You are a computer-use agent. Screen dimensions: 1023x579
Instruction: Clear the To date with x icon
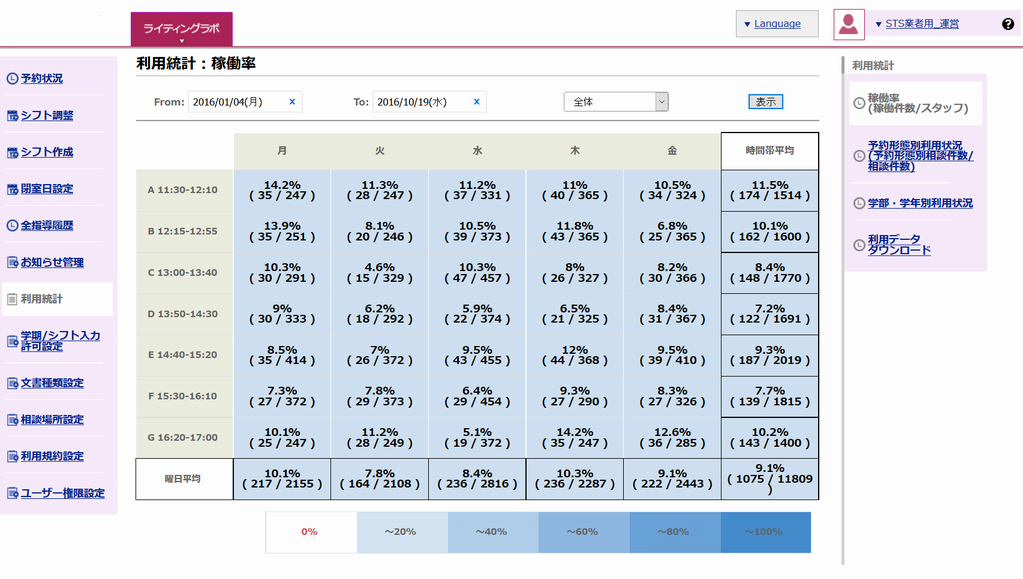[x=476, y=102]
